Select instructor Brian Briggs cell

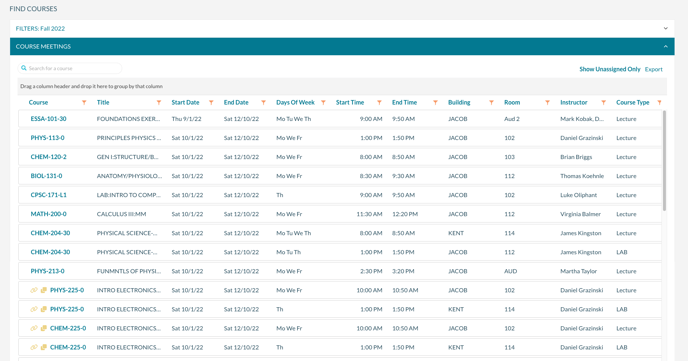pyautogui.click(x=576, y=157)
